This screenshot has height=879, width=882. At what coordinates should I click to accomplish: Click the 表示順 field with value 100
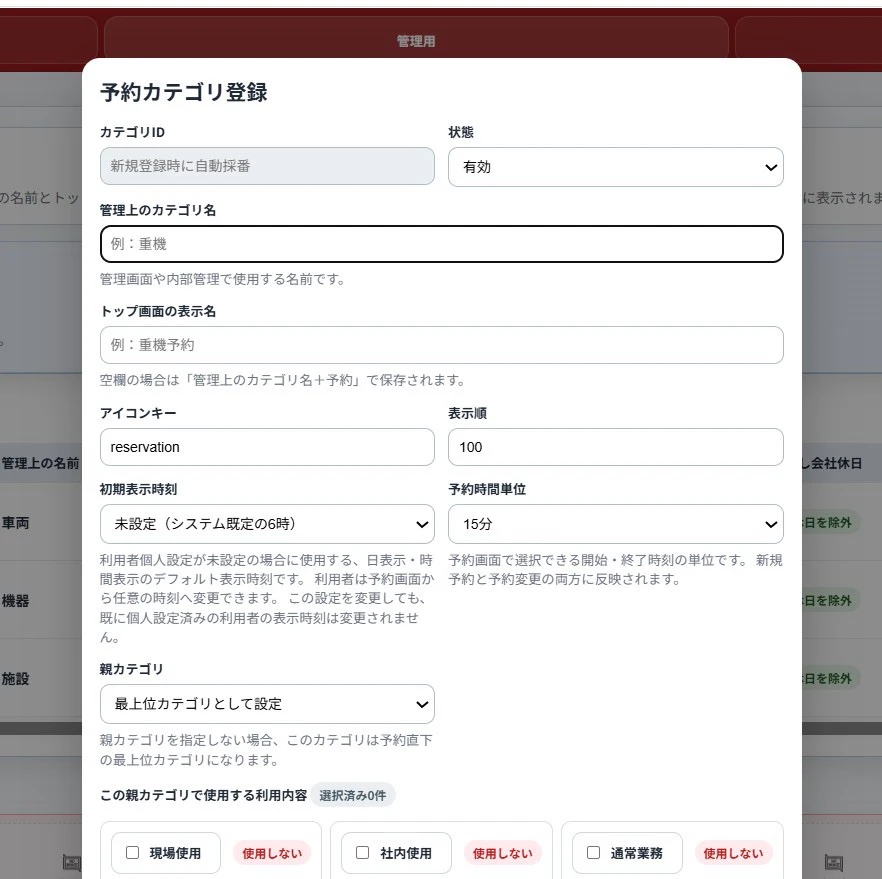coord(615,447)
